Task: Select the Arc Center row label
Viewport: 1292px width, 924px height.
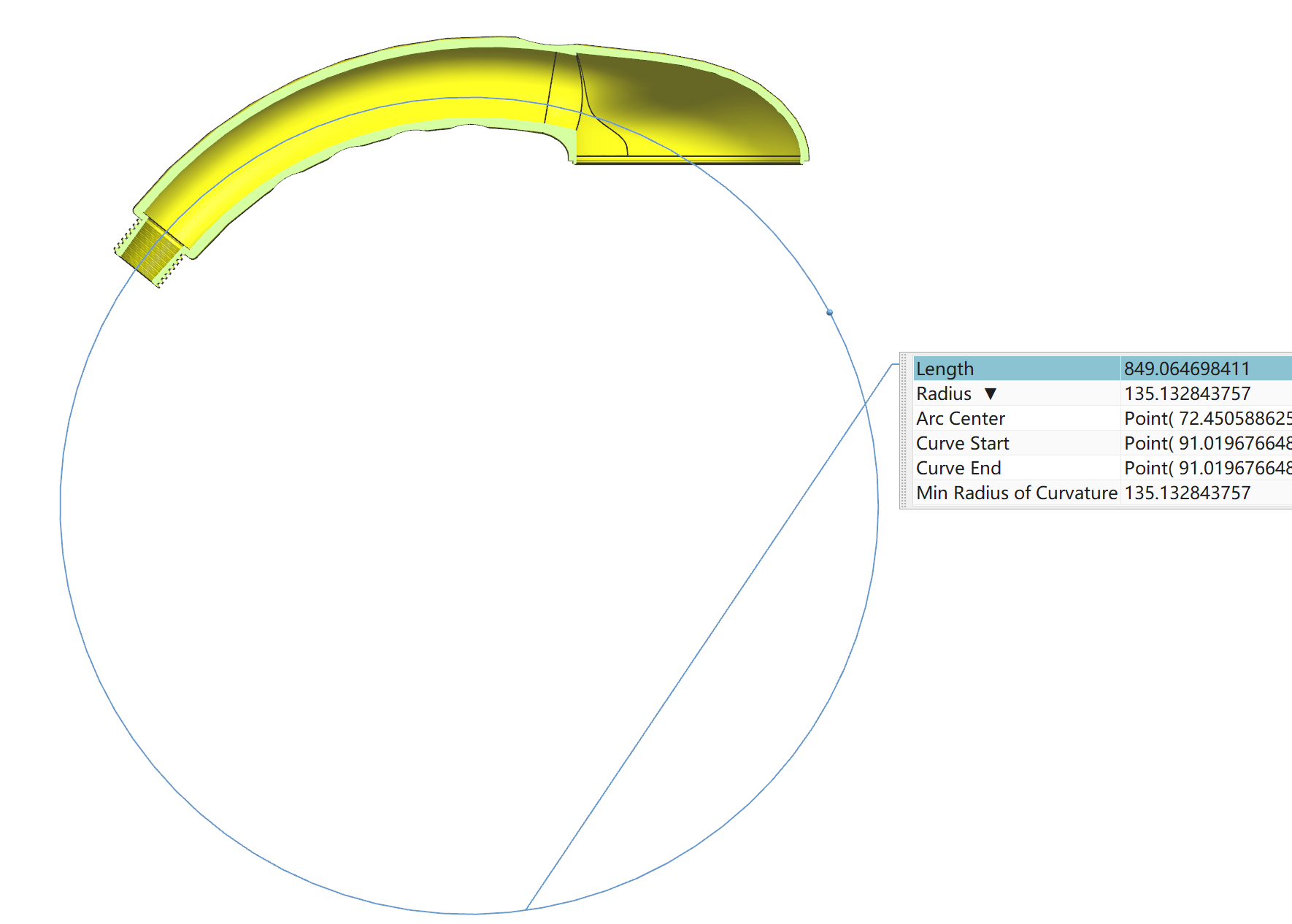Action: pyautogui.click(x=961, y=418)
